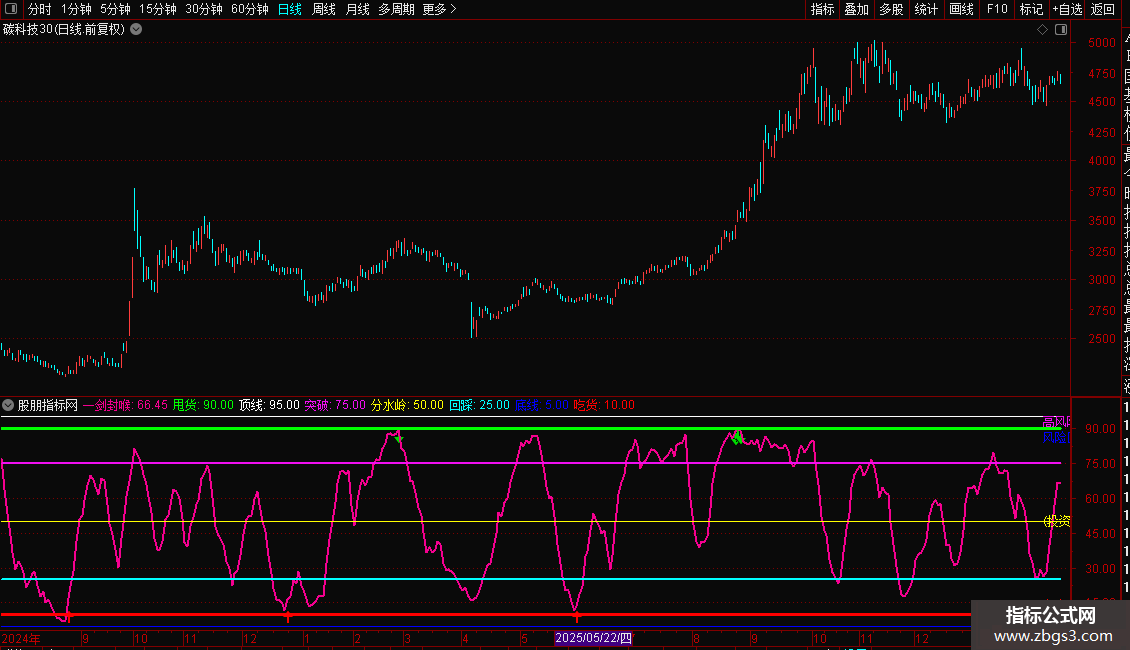1130x650 pixels.
Task: Click the 2500 price axis label
Action: pos(1102,339)
